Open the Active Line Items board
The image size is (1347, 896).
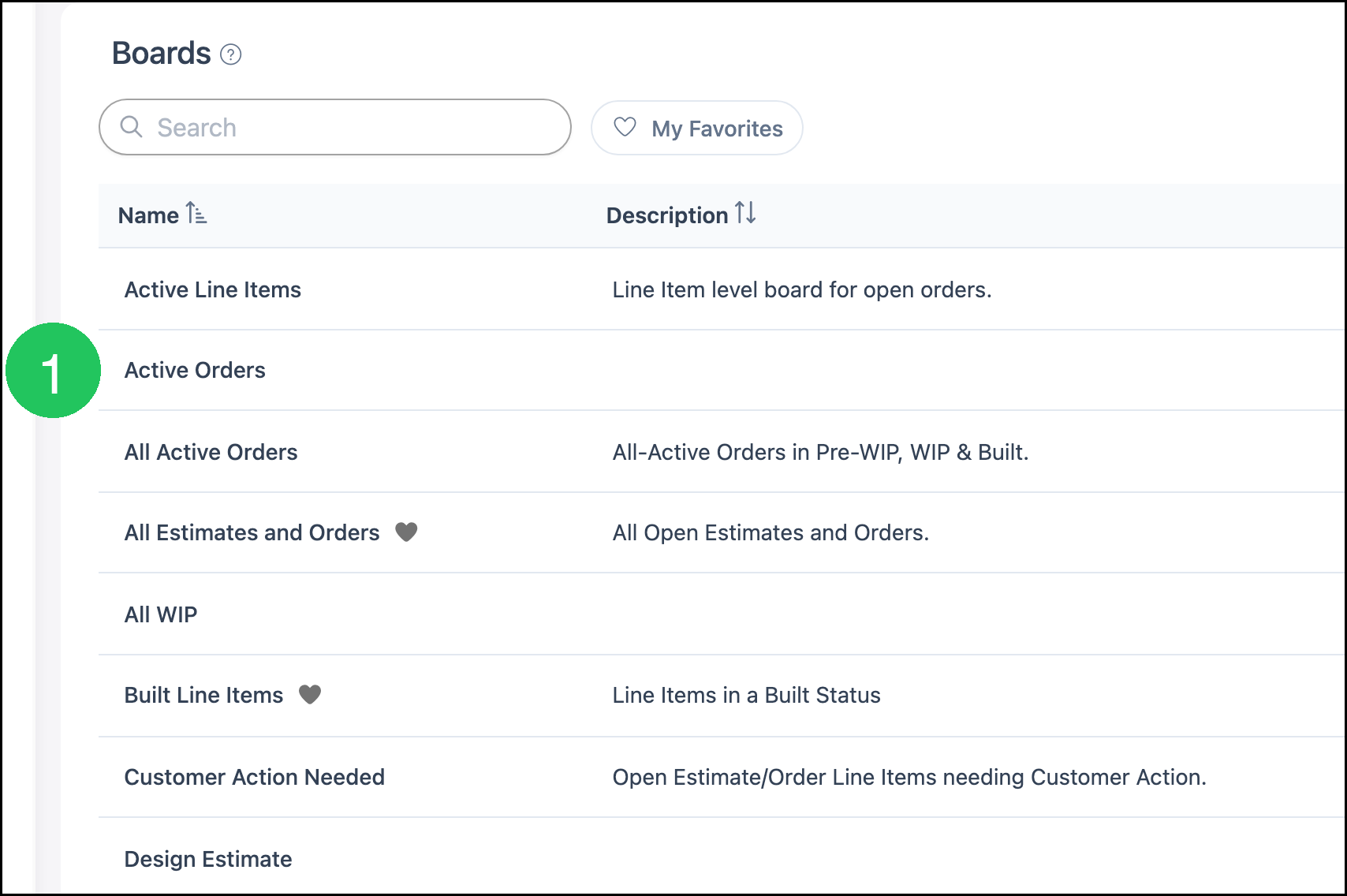click(213, 289)
